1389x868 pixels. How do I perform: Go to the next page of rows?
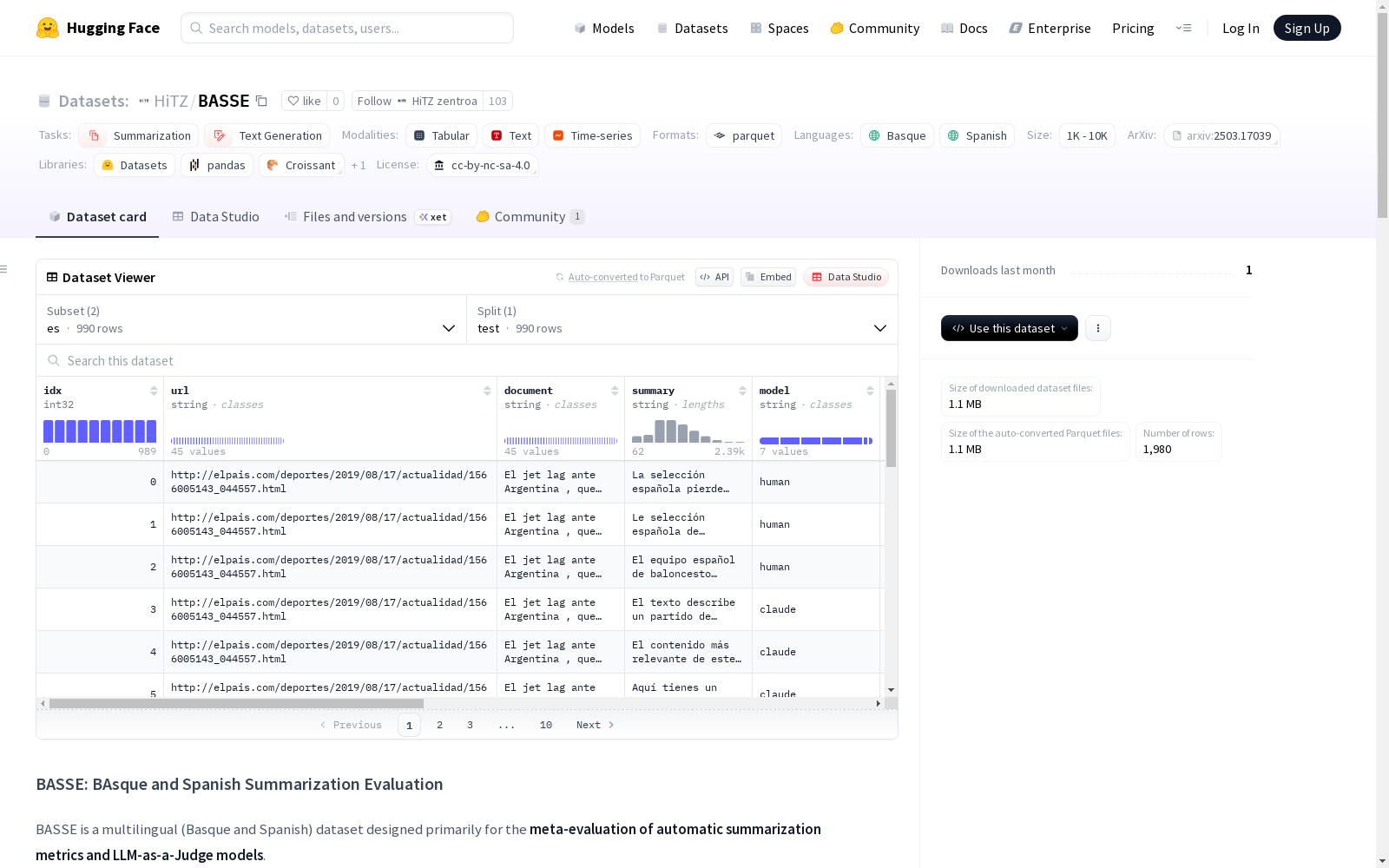pos(596,725)
